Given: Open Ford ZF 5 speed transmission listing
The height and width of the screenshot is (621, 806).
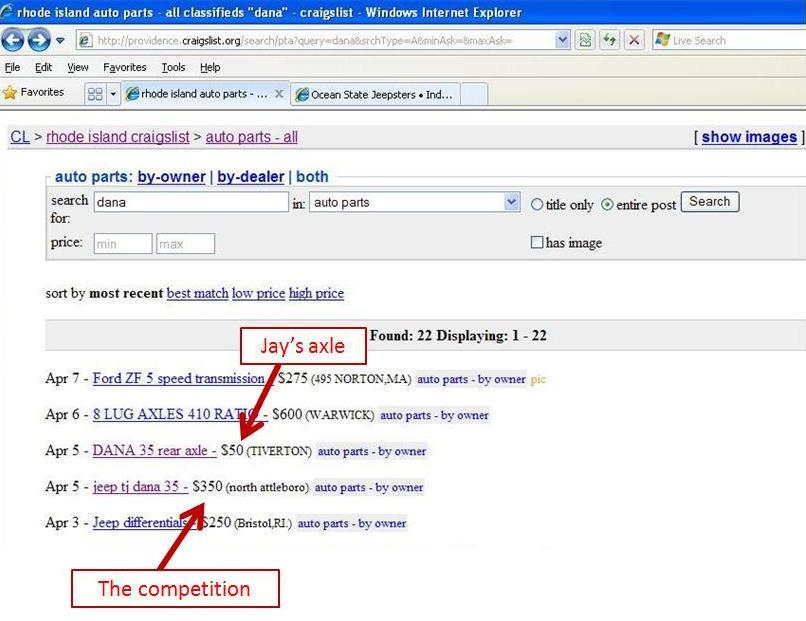Looking at the screenshot, I should click(x=178, y=379).
